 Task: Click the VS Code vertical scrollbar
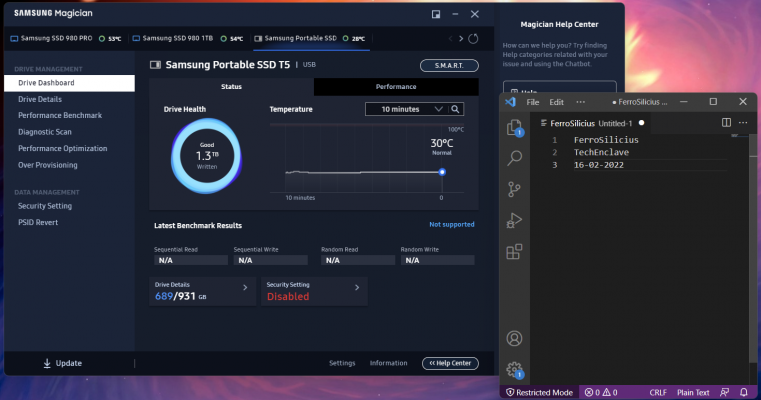(753, 248)
